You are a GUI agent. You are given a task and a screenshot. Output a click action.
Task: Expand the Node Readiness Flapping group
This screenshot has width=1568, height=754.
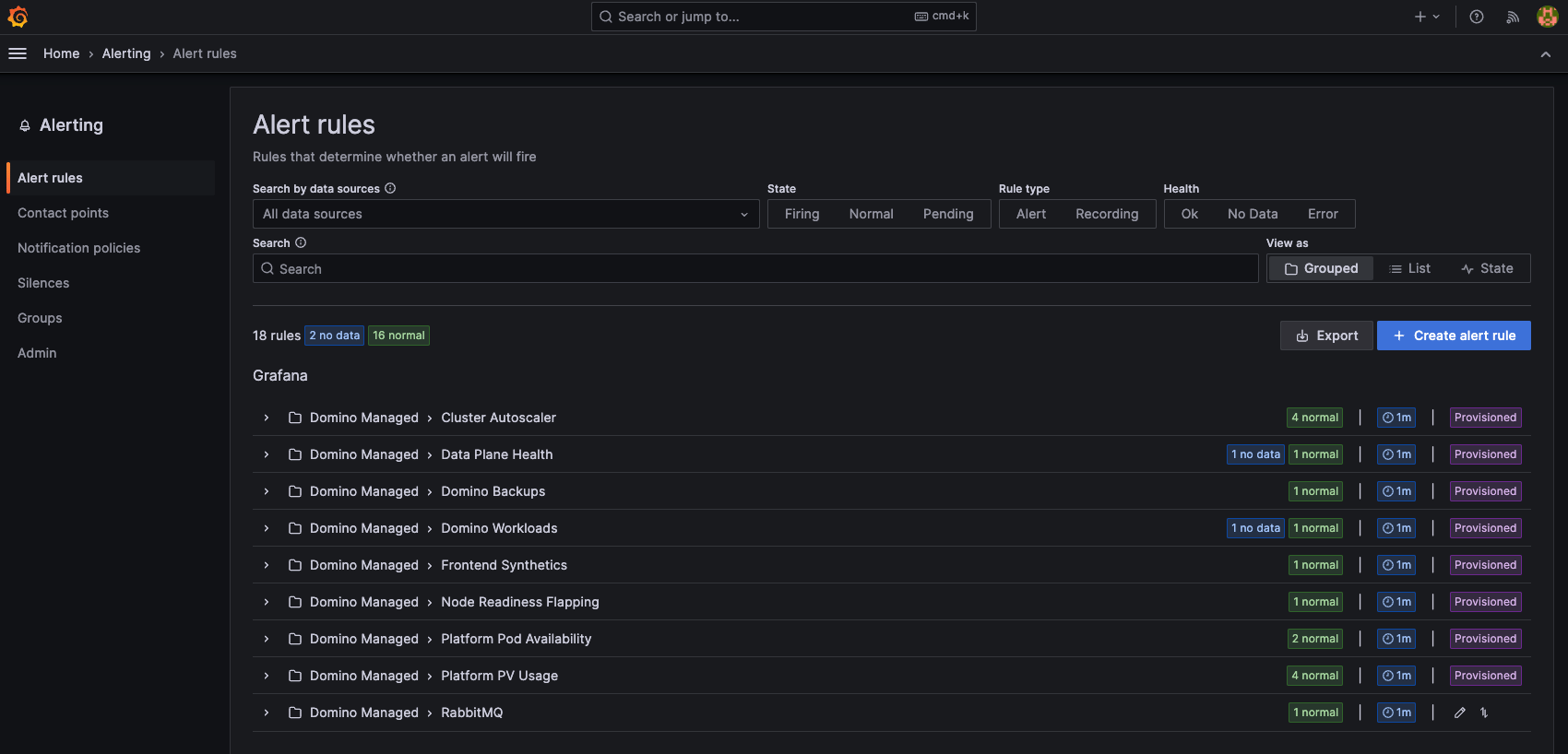click(x=267, y=602)
